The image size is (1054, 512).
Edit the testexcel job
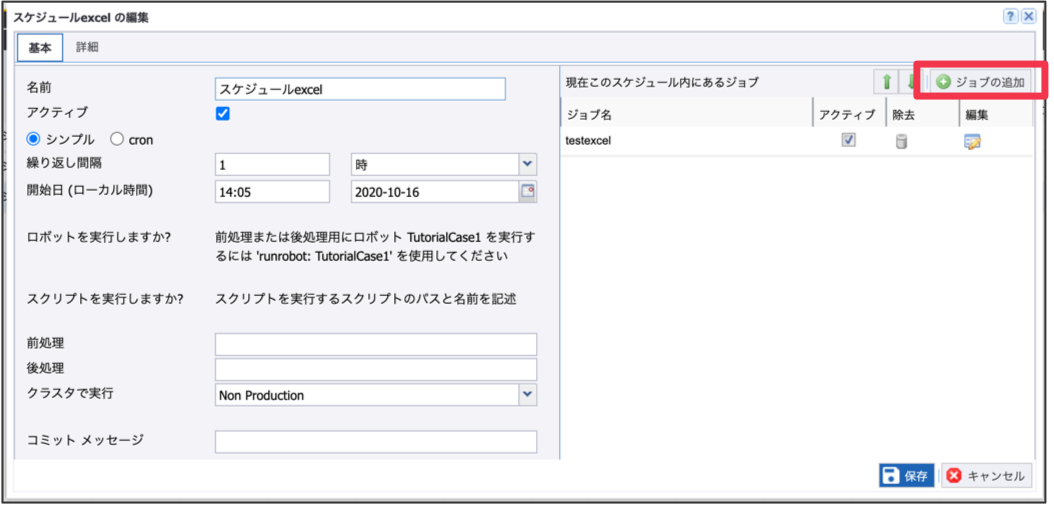[972, 141]
